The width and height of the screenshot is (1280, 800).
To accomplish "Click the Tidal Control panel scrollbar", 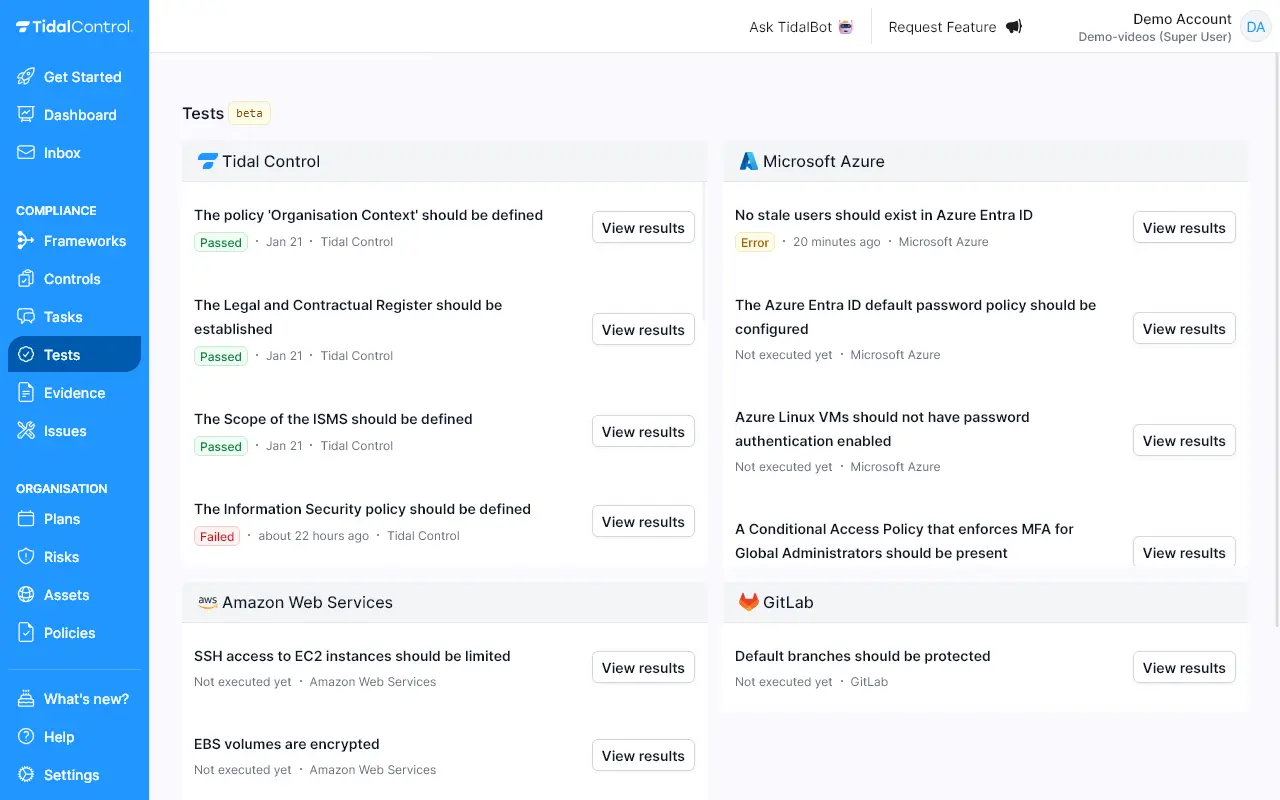I will (703, 250).
